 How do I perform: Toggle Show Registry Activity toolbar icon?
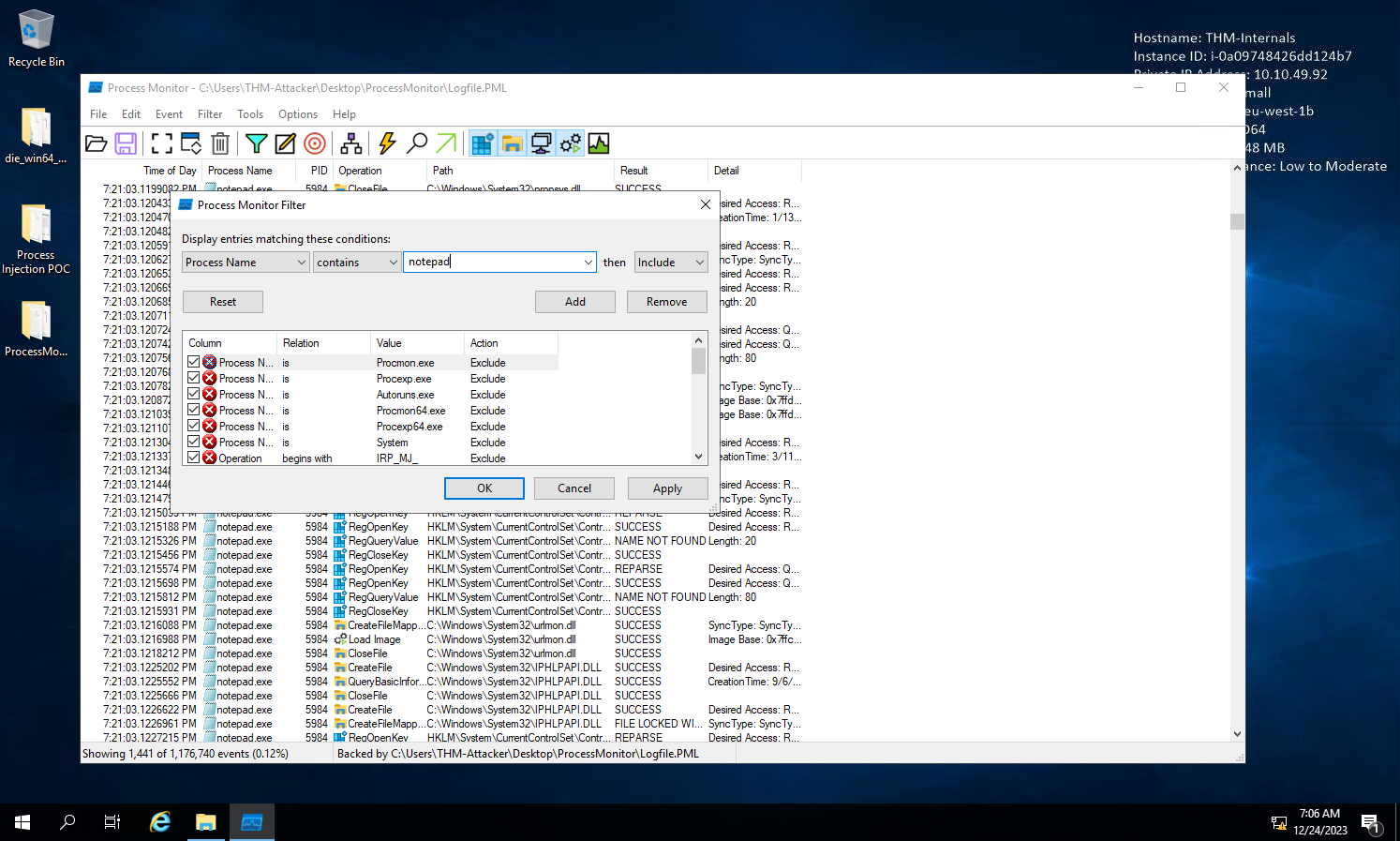483,143
